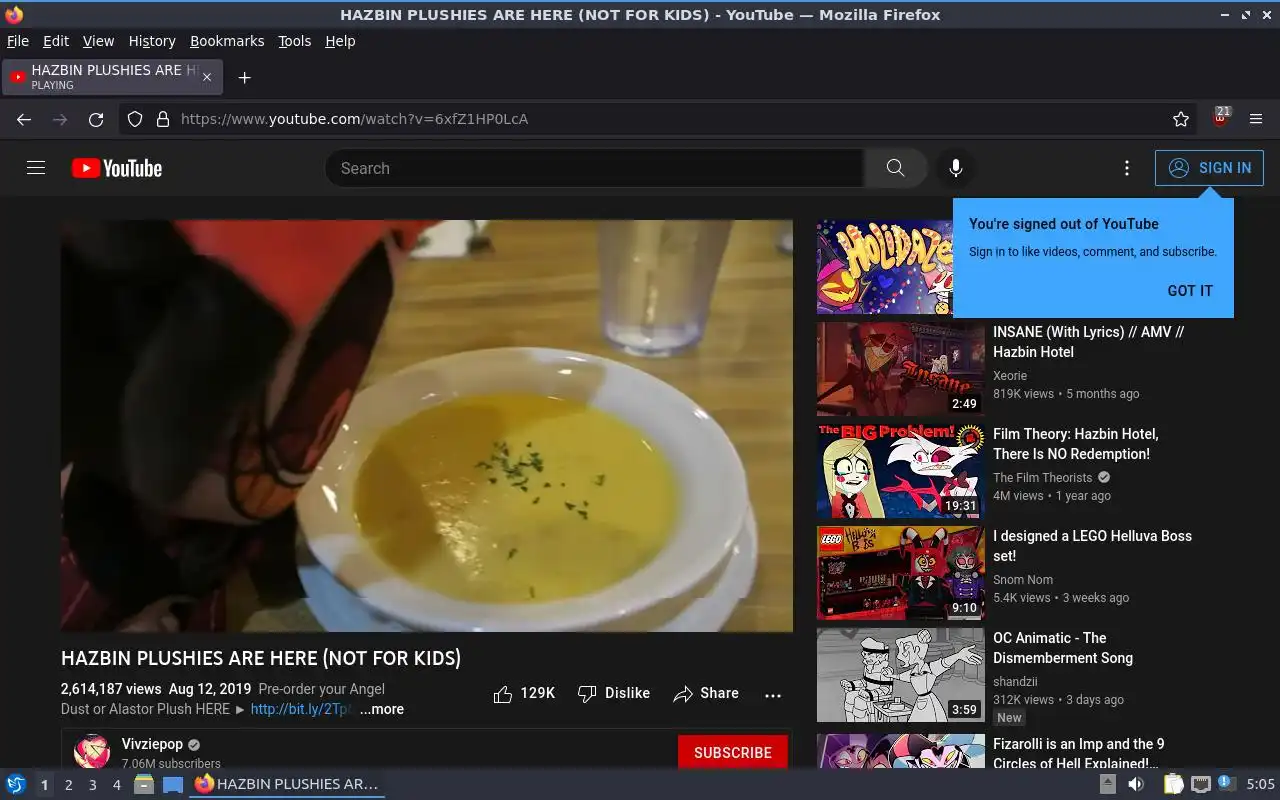Open YouTube settings three-dot menu

click(1127, 168)
